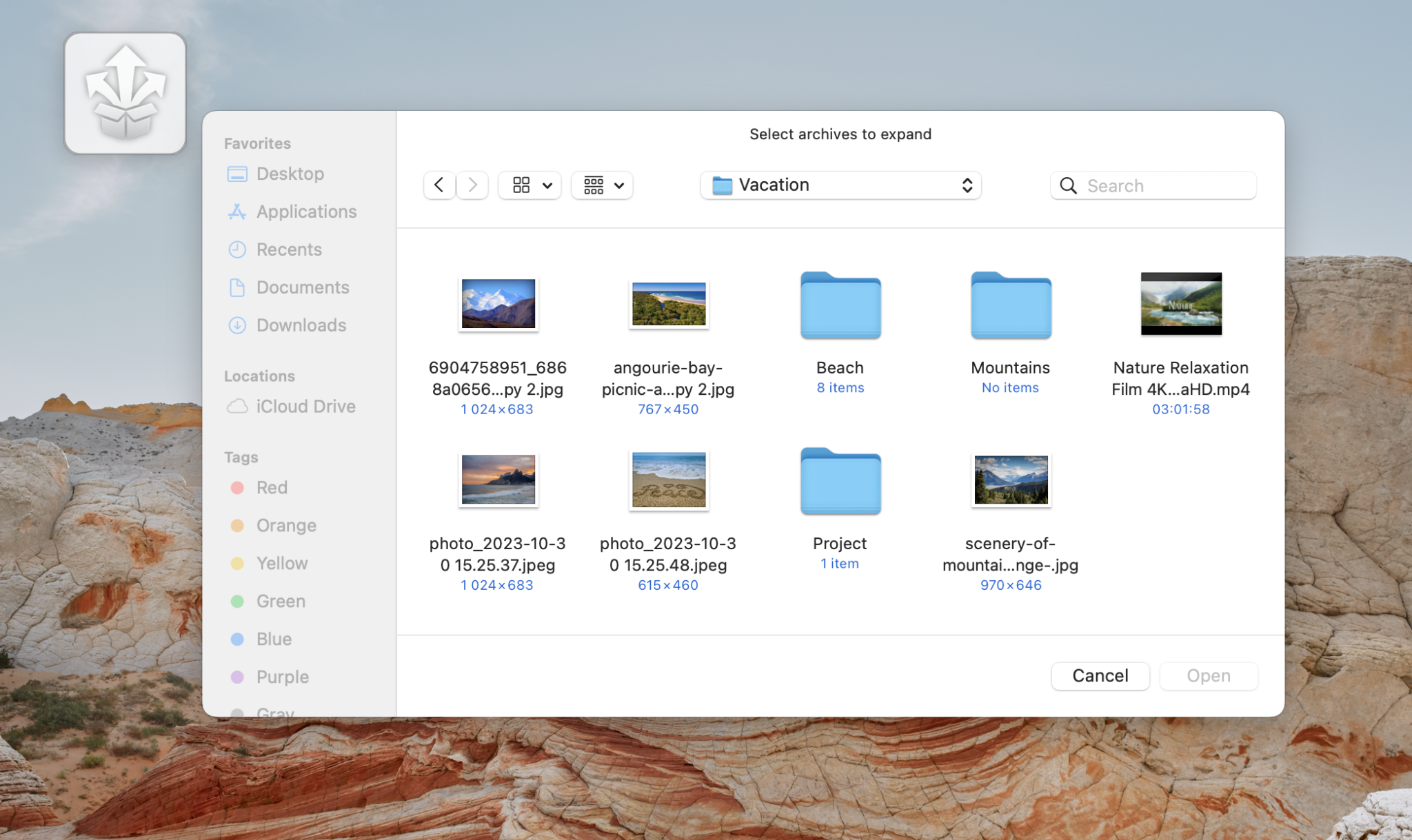Filter by the Blue tag
1412x840 pixels.
[273, 638]
